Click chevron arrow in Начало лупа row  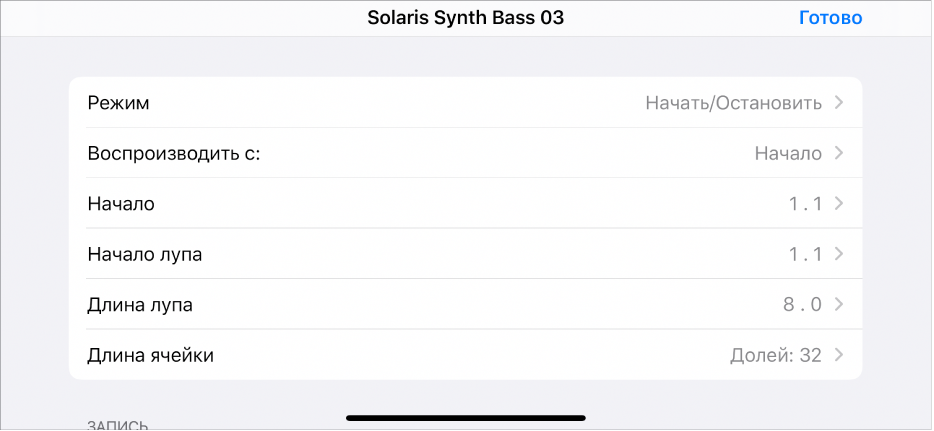[838, 254]
